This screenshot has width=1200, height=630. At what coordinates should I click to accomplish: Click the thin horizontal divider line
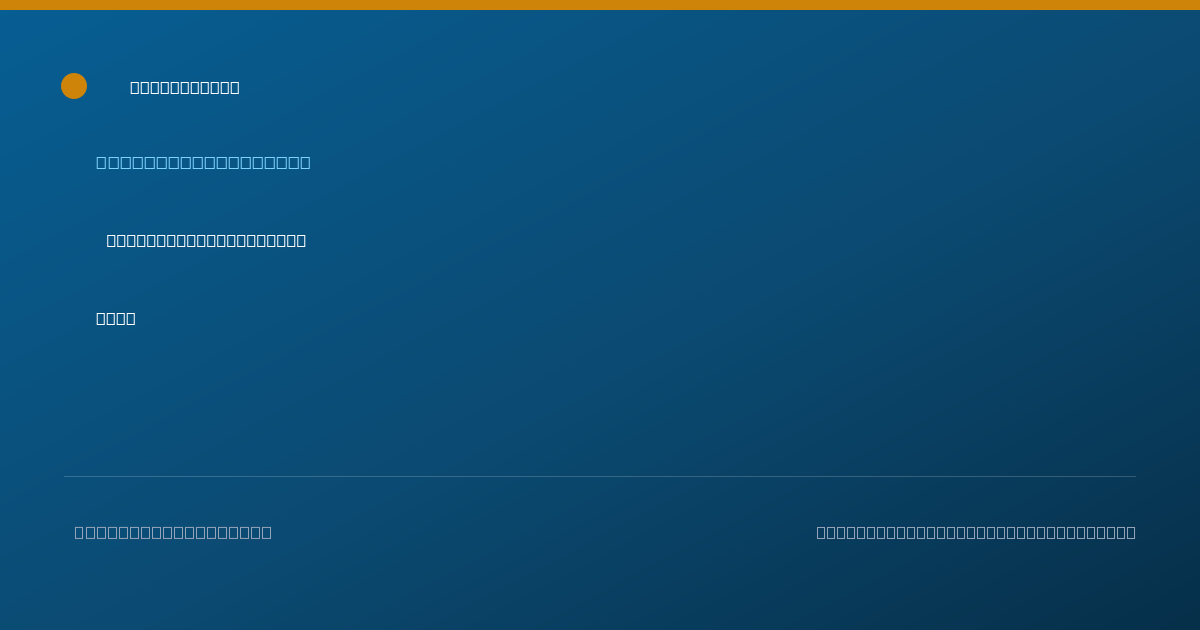tap(600, 476)
